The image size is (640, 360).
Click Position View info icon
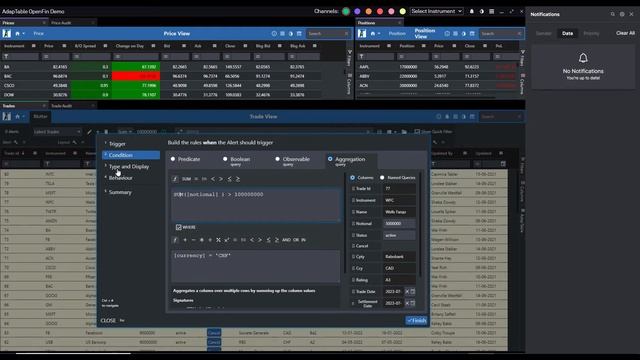point(447,33)
